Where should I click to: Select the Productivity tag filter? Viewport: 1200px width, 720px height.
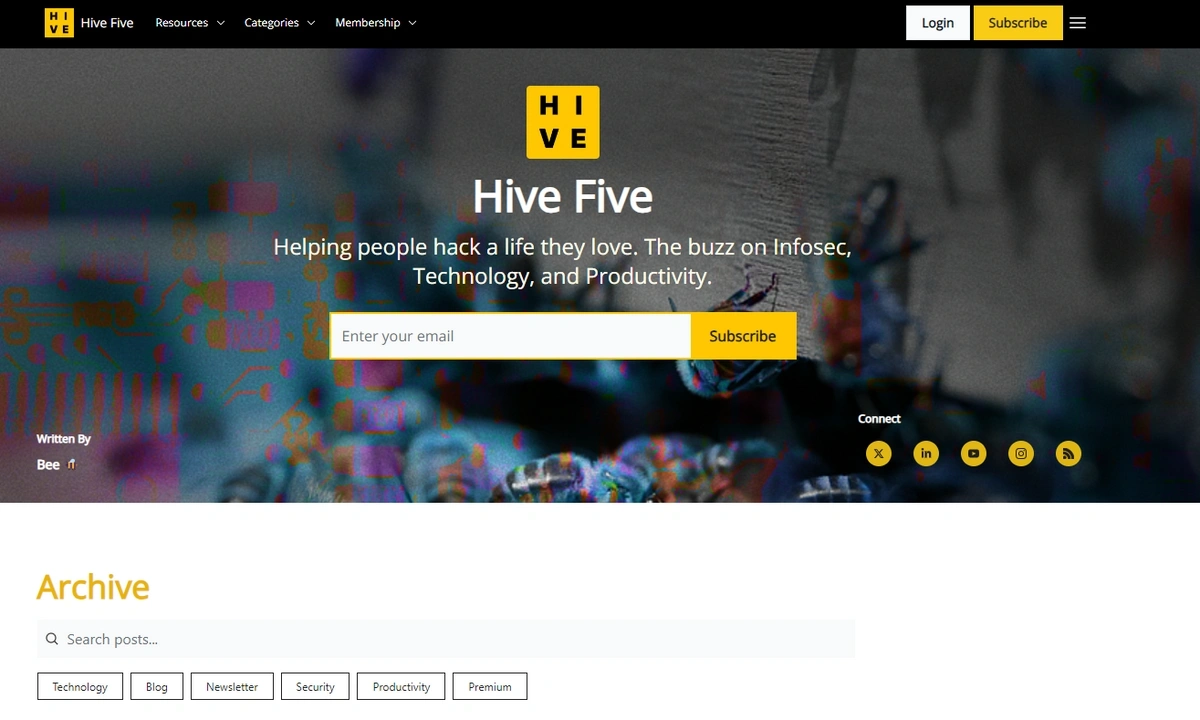tap(401, 687)
